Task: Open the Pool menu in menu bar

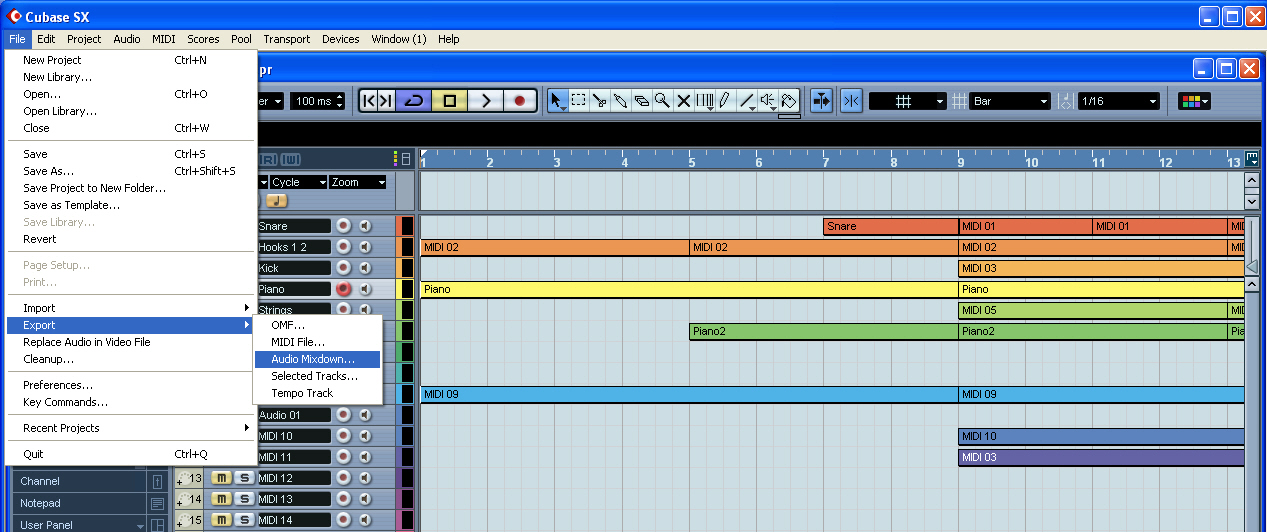Action: (241, 39)
